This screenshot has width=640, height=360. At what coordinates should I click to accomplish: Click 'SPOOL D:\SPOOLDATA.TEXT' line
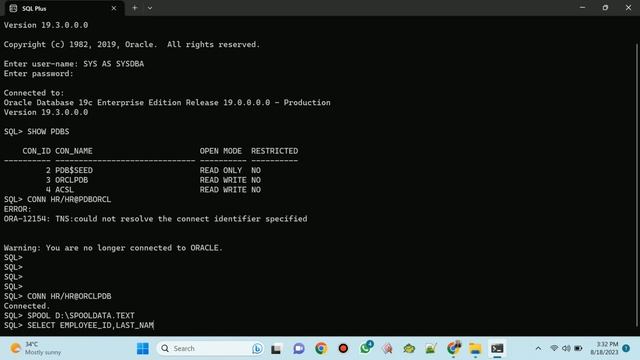coord(81,316)
